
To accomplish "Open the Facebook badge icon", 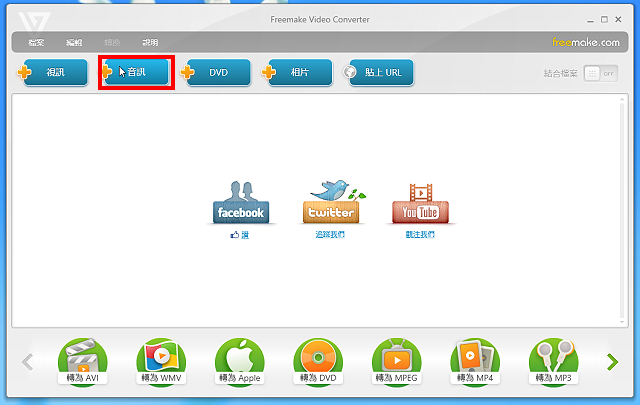I will click(x=241, y=202).
